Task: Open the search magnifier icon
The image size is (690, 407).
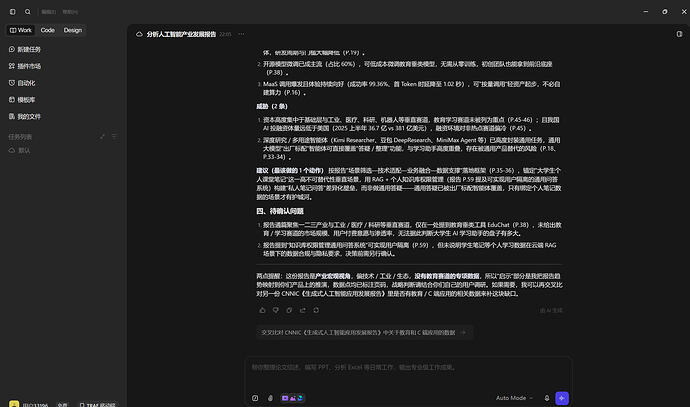Action: pyautogui.click(x=28, y=12)
